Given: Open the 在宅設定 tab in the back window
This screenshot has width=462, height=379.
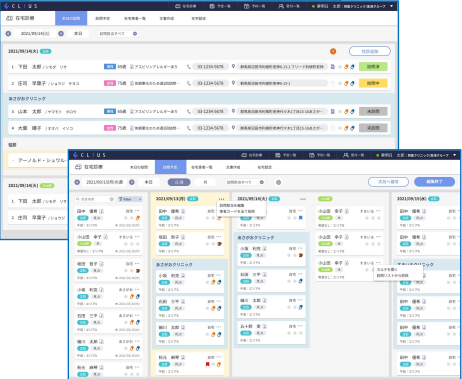Looking at the screenshot, I should click(x=198, y=18).
